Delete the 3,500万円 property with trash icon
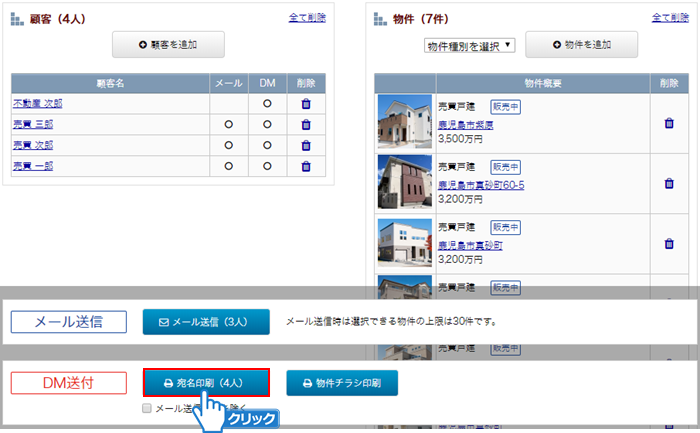This screenshot has width=700, height=433. point(669,123)
